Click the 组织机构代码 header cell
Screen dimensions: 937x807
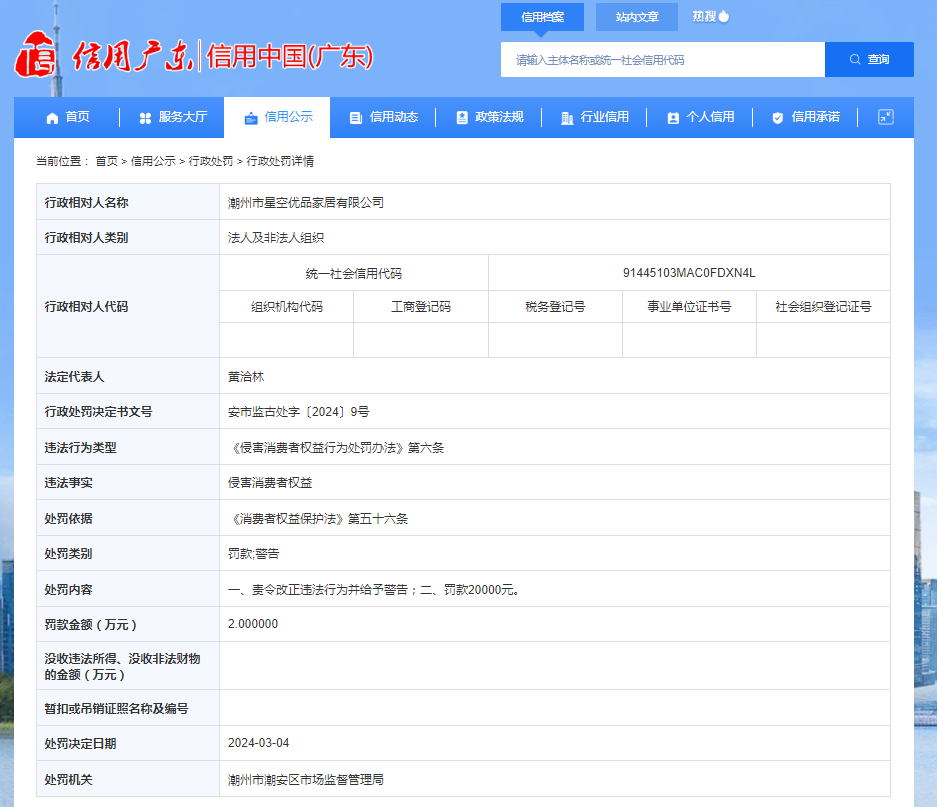pos(287,307)
